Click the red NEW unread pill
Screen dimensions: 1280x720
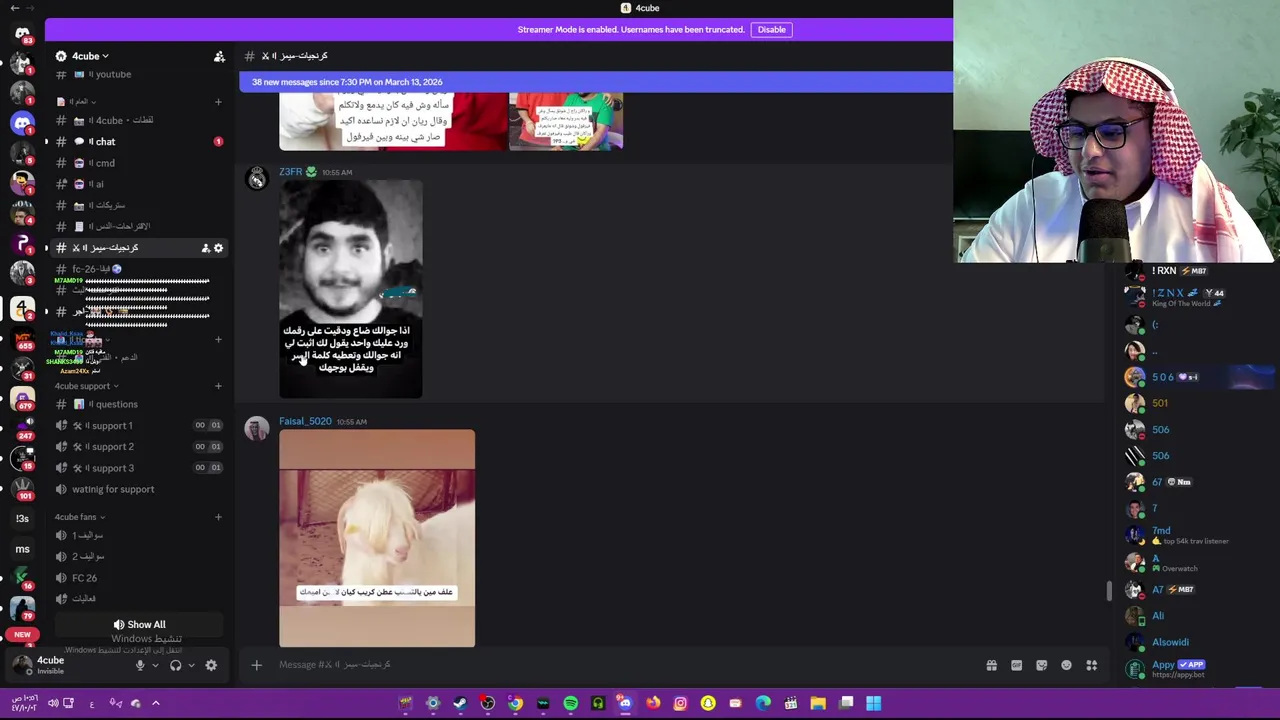[22, 635]
